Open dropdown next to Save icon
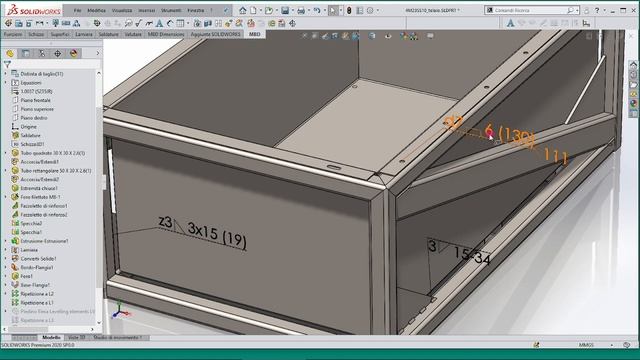Image resolution: width=640 pixels, height=360 pixels. (292, 11)
